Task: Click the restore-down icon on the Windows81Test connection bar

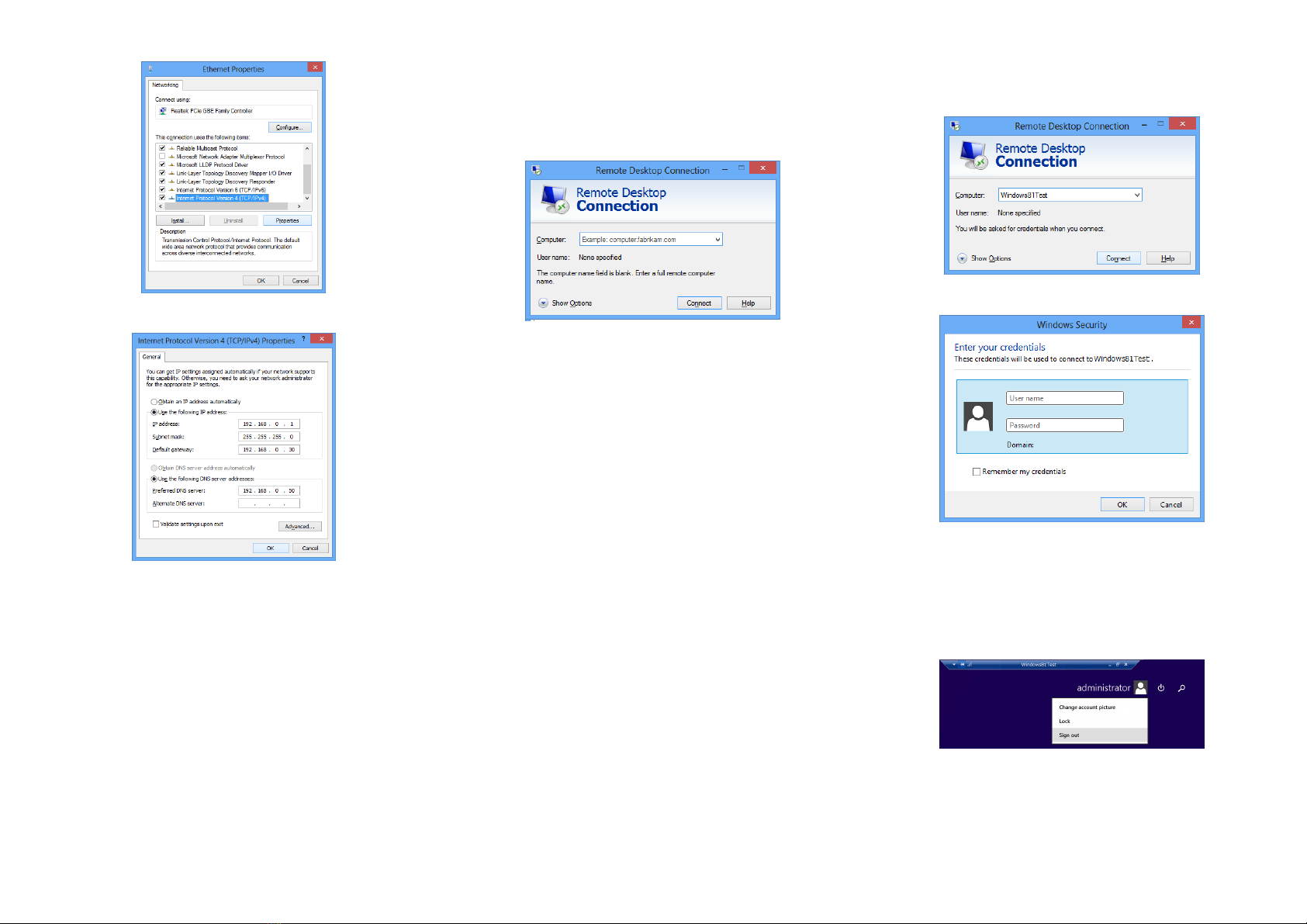Action: coord(1118,665)
